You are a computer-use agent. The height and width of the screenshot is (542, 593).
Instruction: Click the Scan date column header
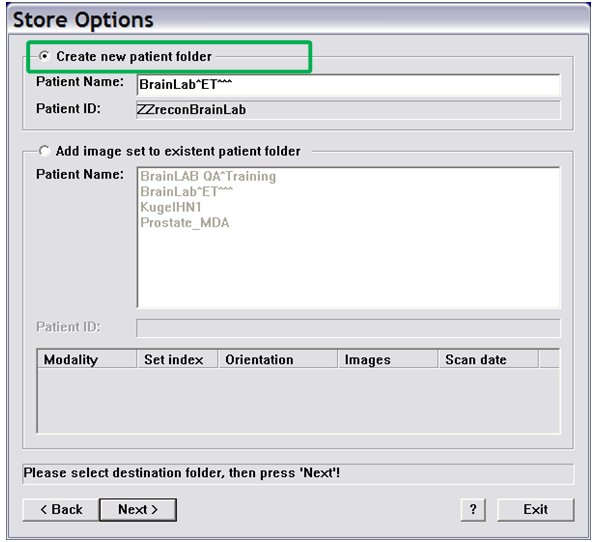(489, 359)
